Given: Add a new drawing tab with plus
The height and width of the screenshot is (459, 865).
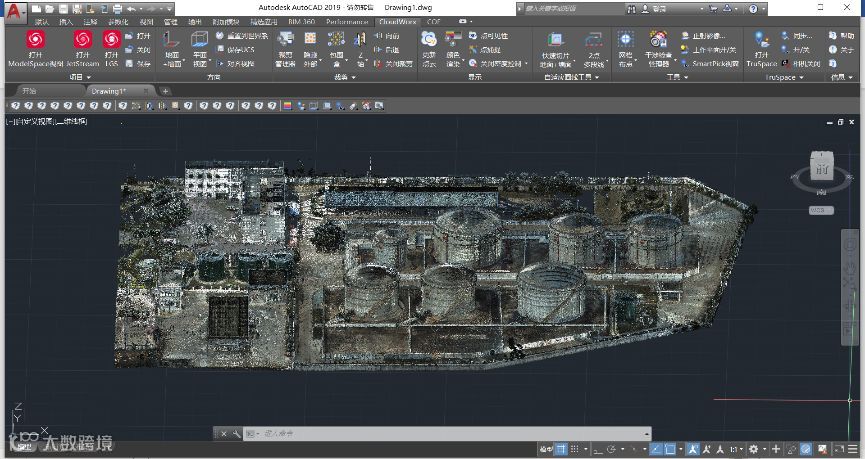Looking at the screenshot, I should (166, 90).
